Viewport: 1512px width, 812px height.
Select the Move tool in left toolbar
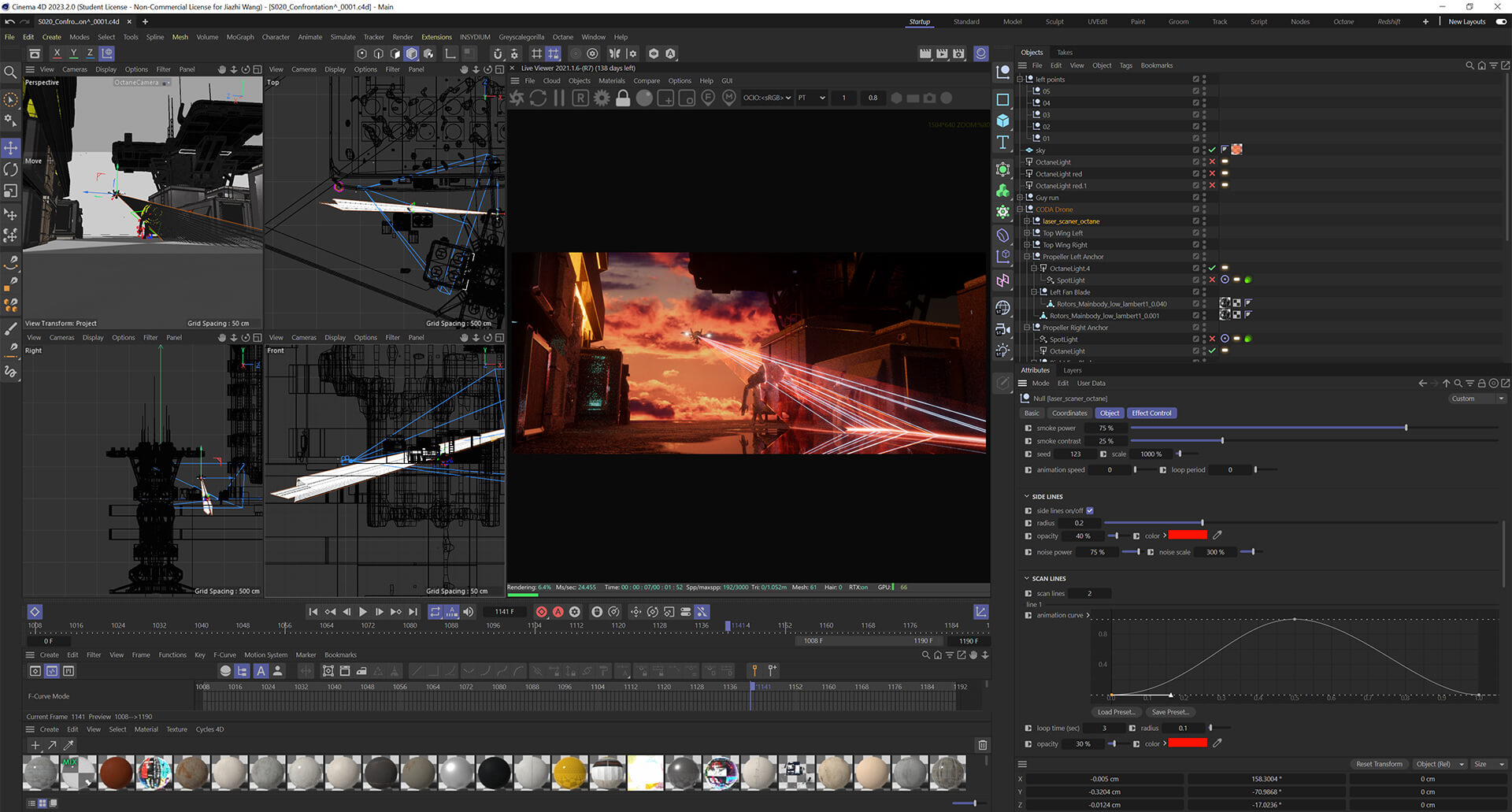[11, 148]
